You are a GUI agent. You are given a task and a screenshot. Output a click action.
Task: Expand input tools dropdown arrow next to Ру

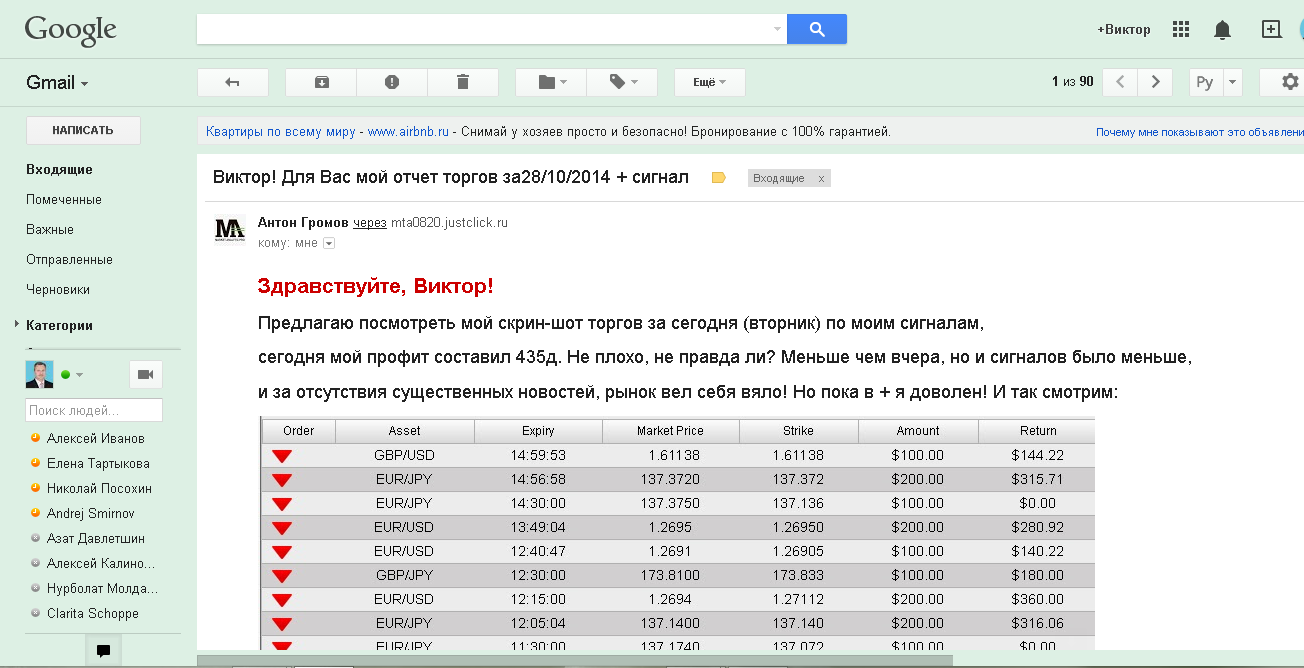pyautogui.click(x=1232, y=82)
